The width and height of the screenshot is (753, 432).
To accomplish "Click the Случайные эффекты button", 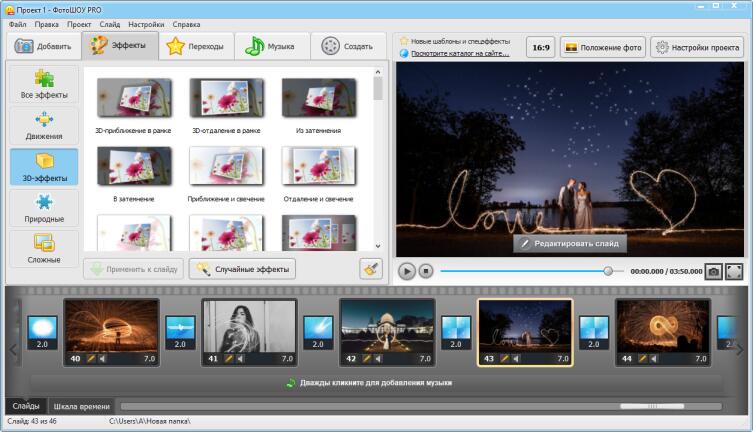I will (242, 268).
